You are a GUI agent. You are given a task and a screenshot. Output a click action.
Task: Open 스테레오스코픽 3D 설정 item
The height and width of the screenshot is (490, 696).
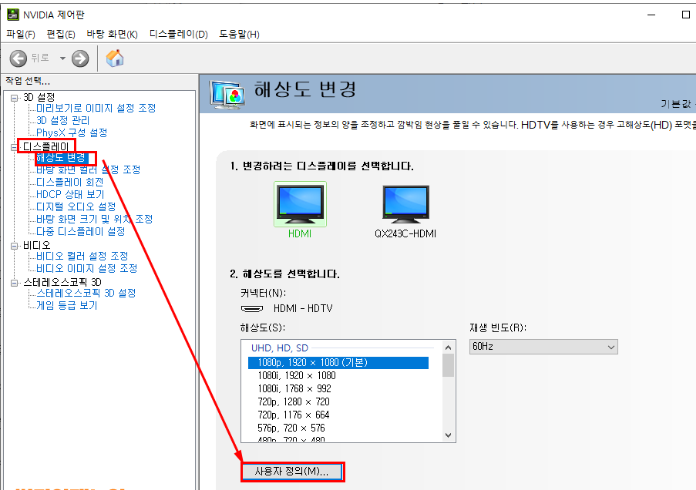click(86, 293)
